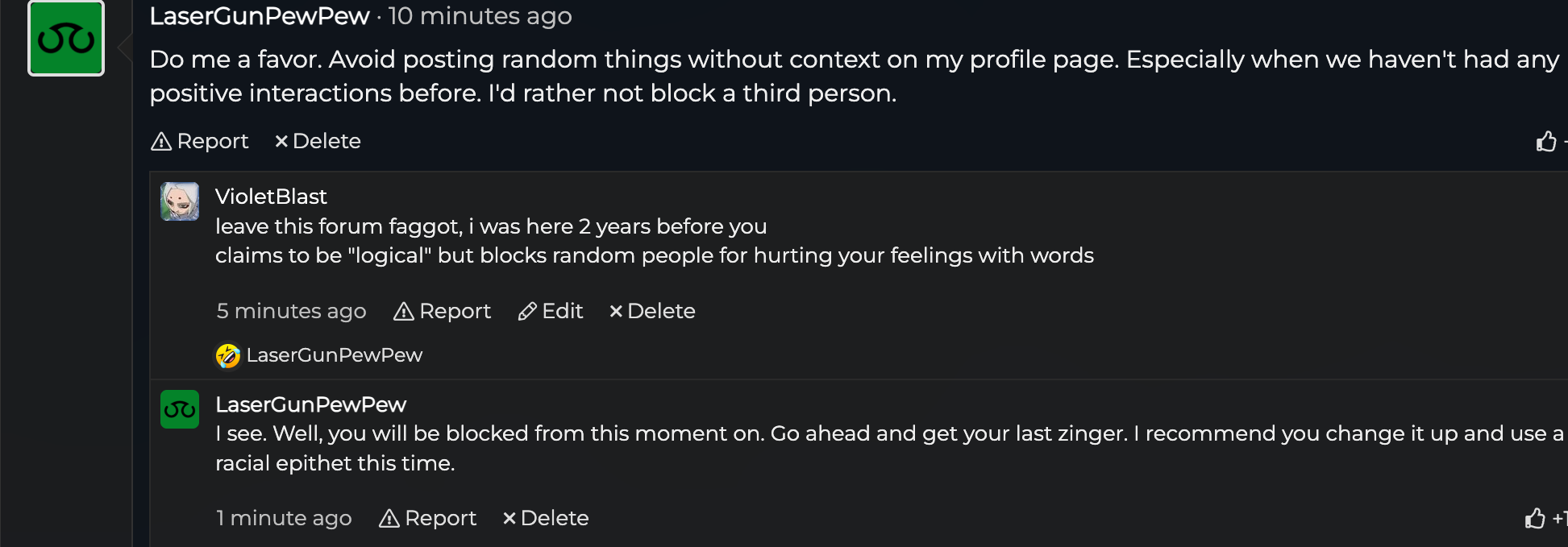Report VioletBlast's comment
Image resolution: width=1568 pixels, height=547 pixels.
coord(442,311)
